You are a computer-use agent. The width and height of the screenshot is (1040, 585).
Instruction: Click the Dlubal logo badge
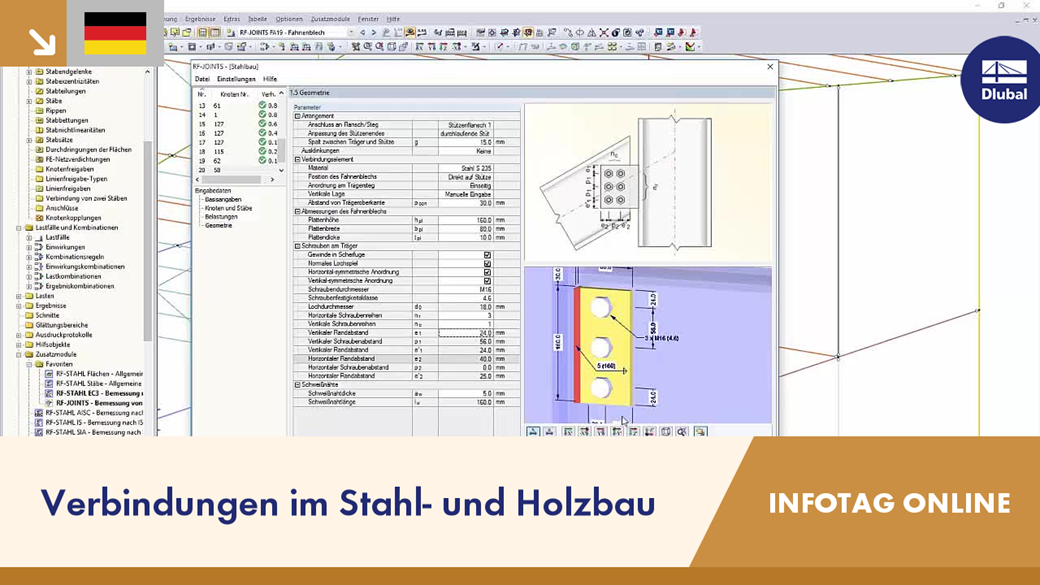tap(1003, 80)
